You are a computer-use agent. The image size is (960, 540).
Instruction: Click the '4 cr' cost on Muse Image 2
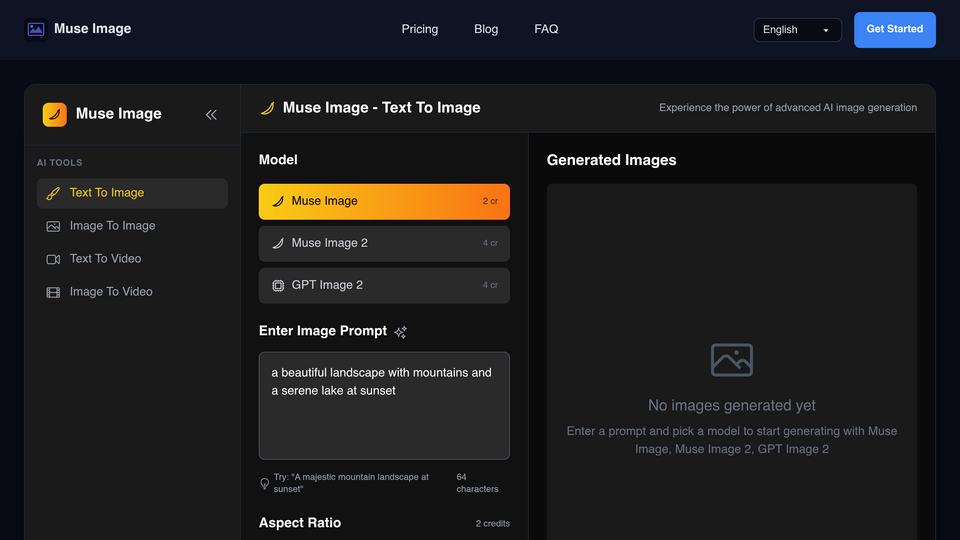point(490,244)
